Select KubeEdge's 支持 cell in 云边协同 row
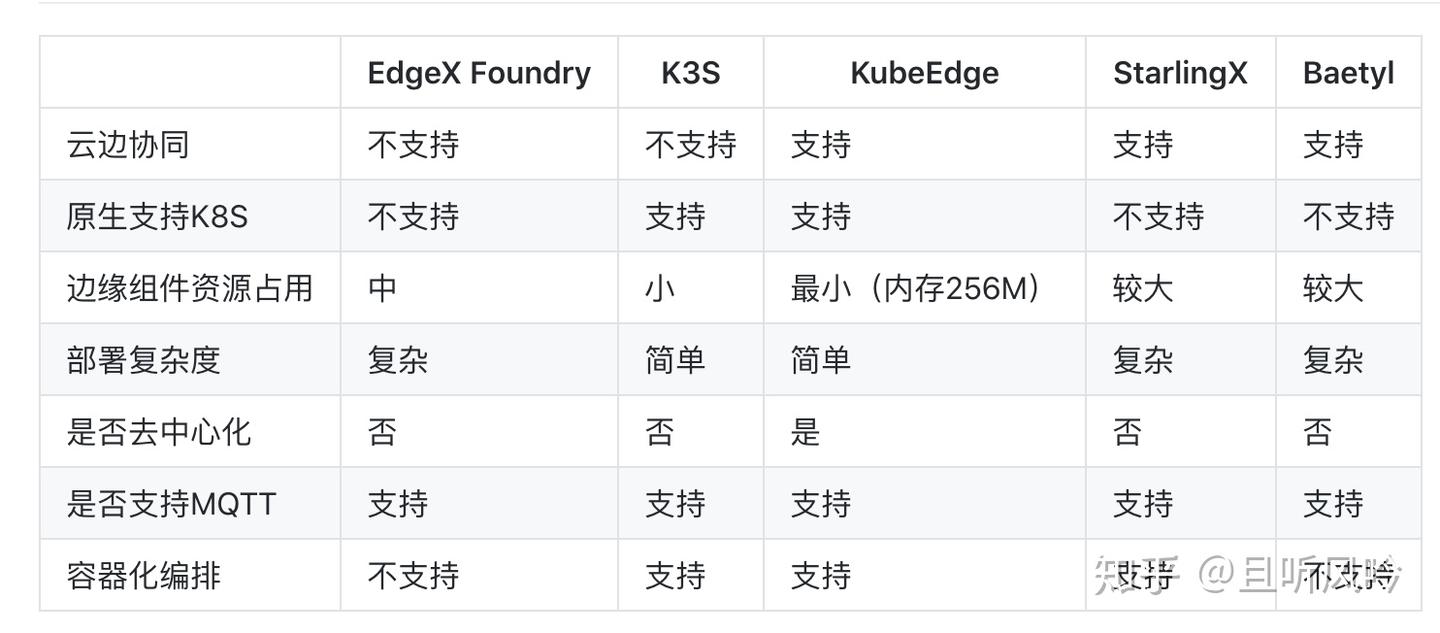The image size is (1440, 633). [820, 145]
